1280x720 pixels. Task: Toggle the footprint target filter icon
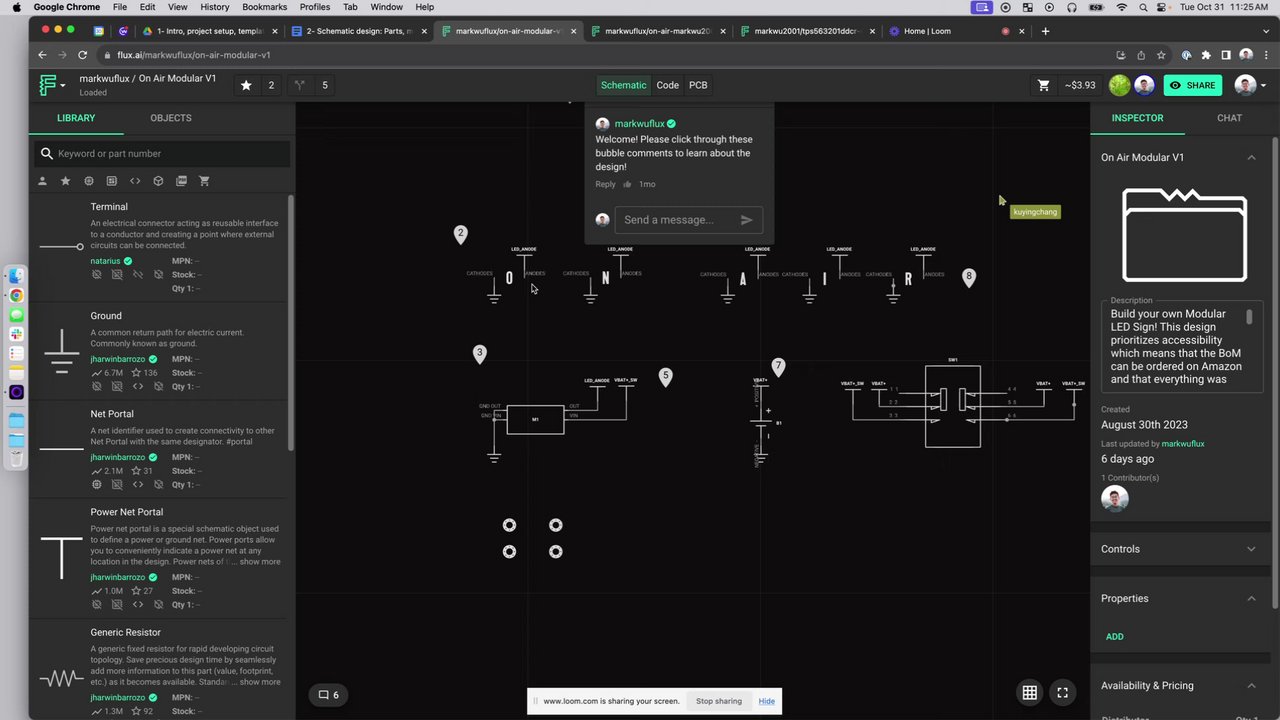[88, 181]
